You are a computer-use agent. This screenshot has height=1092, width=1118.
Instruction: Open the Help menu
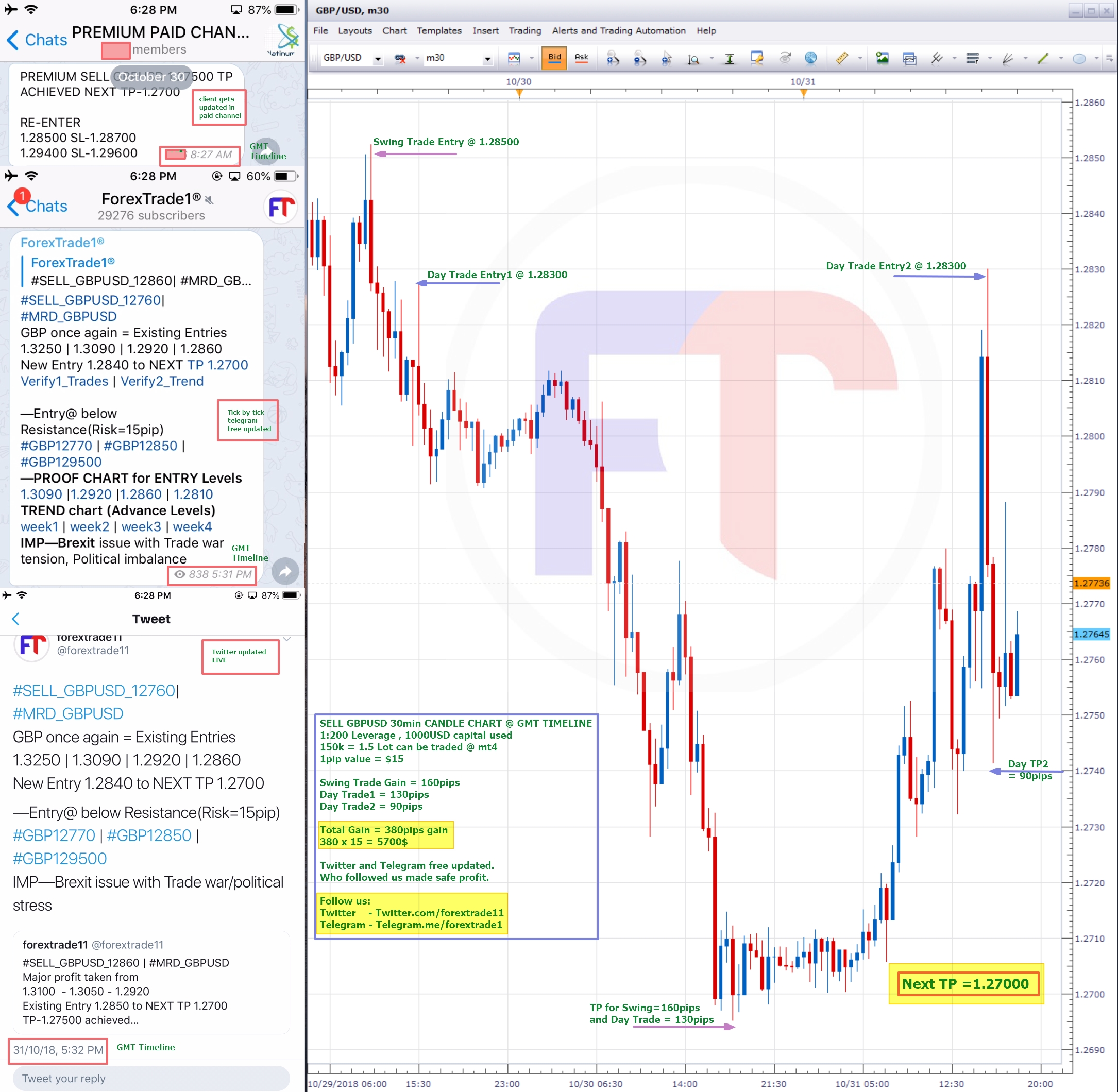pos(706,30)
